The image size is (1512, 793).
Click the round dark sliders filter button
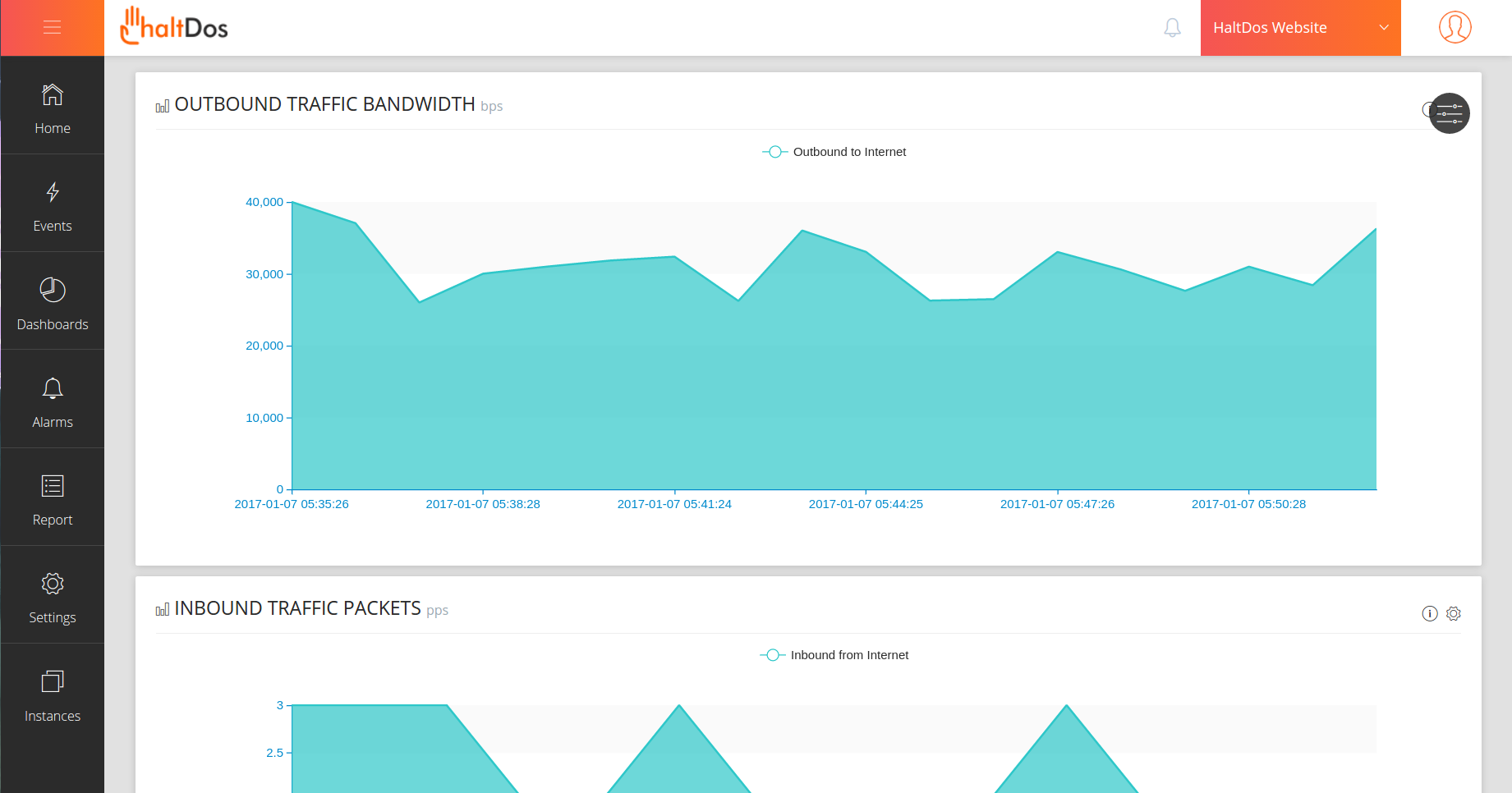coord(1450,113)
